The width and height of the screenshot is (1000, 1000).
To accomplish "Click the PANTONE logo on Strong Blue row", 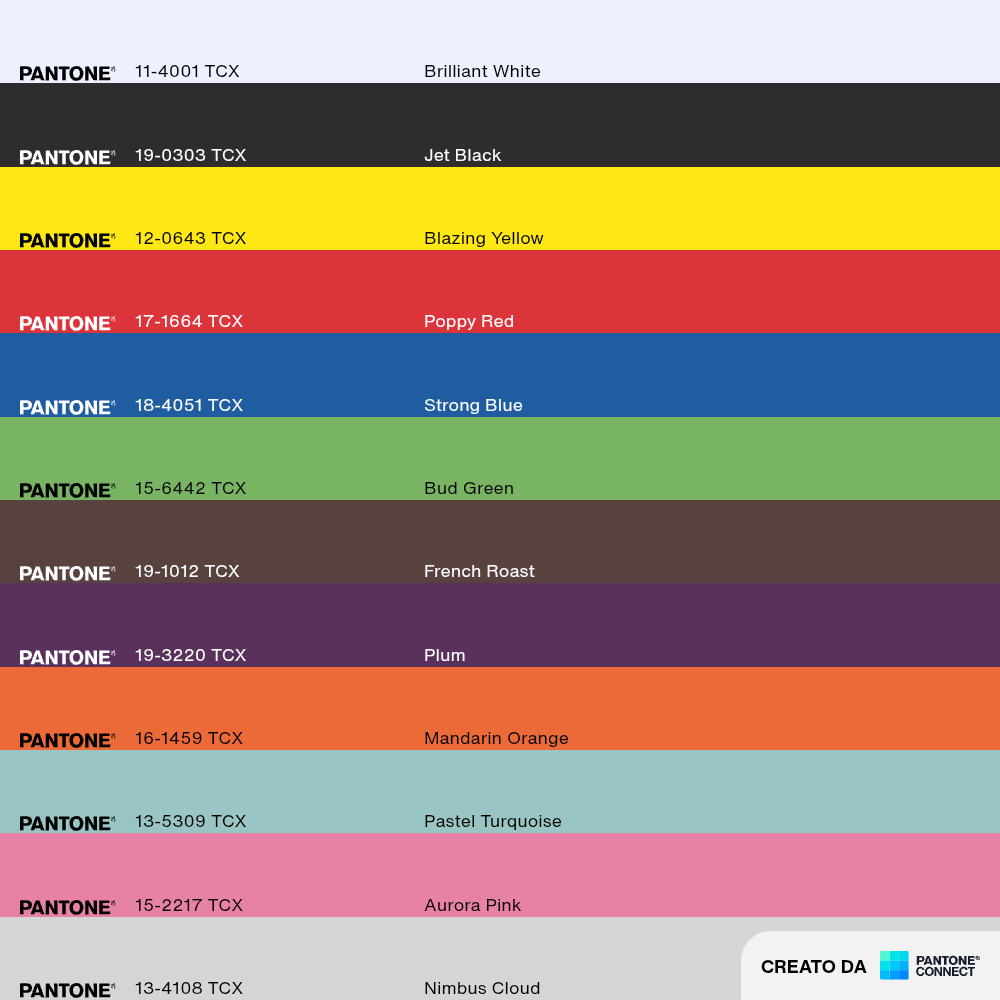I will (67, 408).
